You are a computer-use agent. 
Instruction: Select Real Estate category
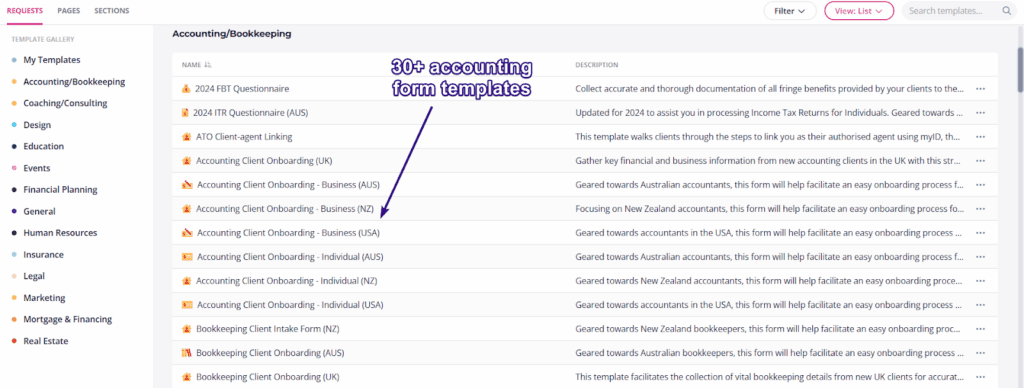coord(46,341)
